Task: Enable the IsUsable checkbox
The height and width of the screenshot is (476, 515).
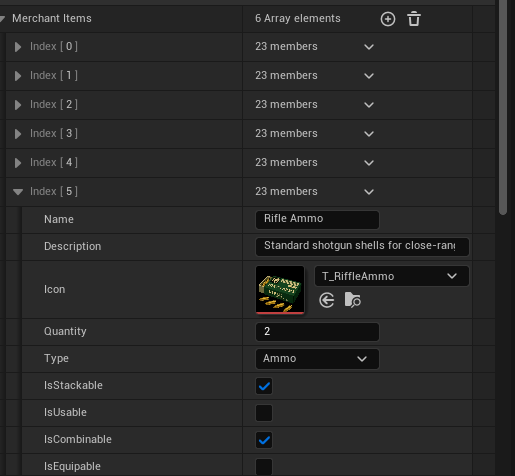Action: tap(264, 413)
